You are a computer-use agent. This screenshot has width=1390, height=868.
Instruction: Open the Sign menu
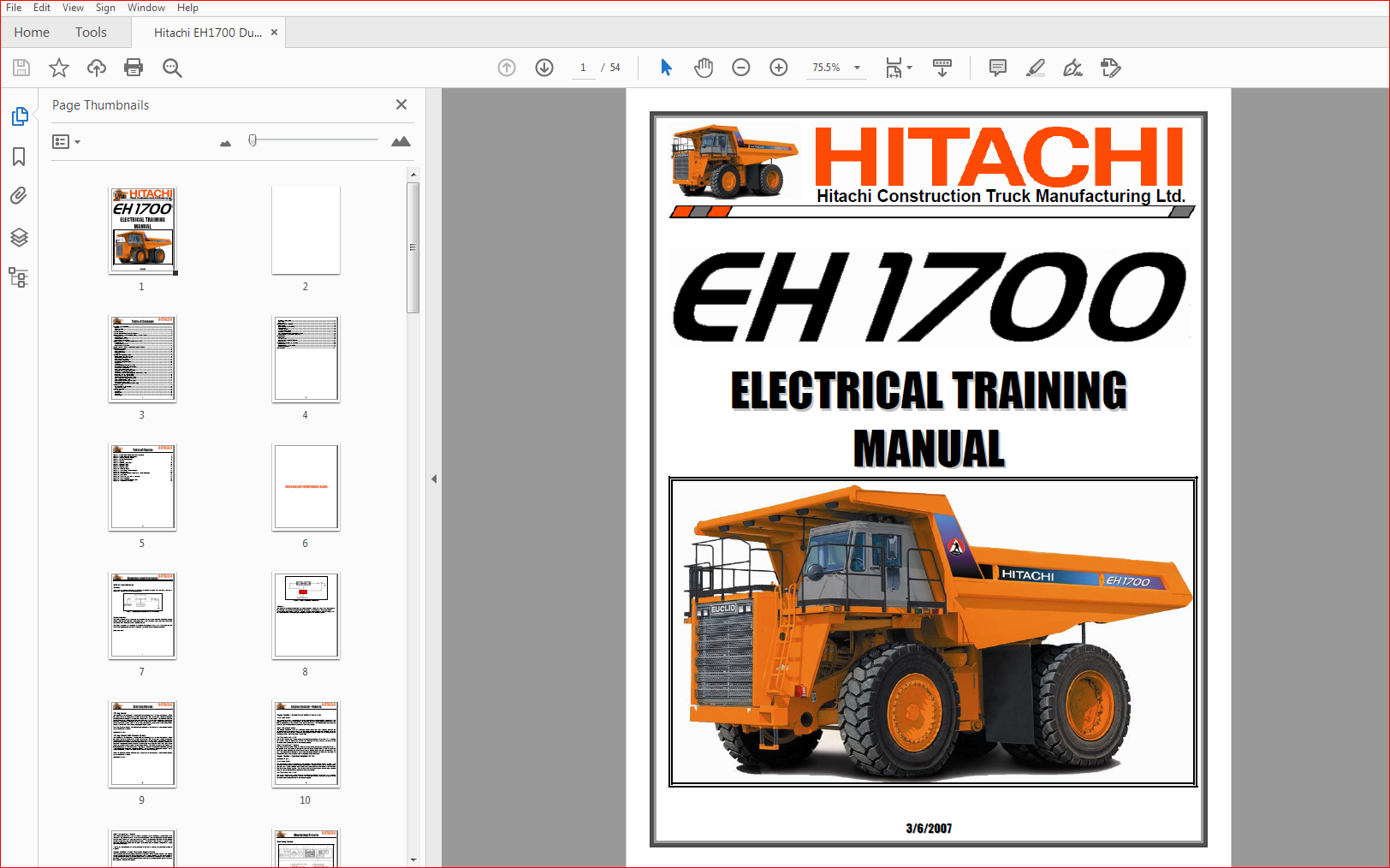coord(105,8)
